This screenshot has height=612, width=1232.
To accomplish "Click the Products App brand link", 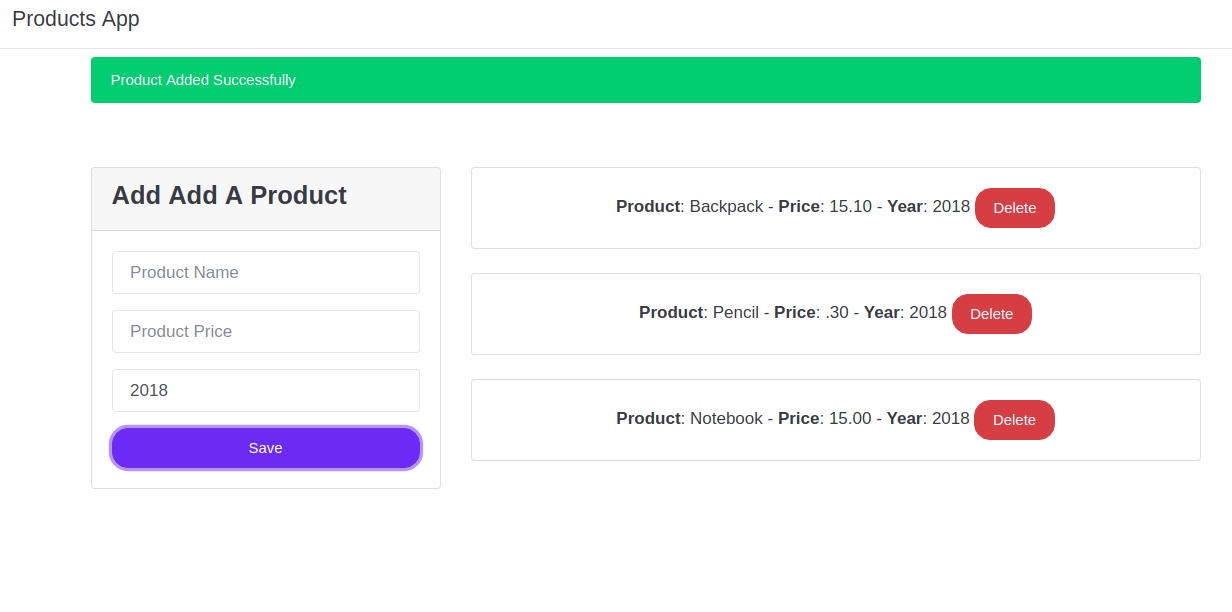I will click(76, 19).
